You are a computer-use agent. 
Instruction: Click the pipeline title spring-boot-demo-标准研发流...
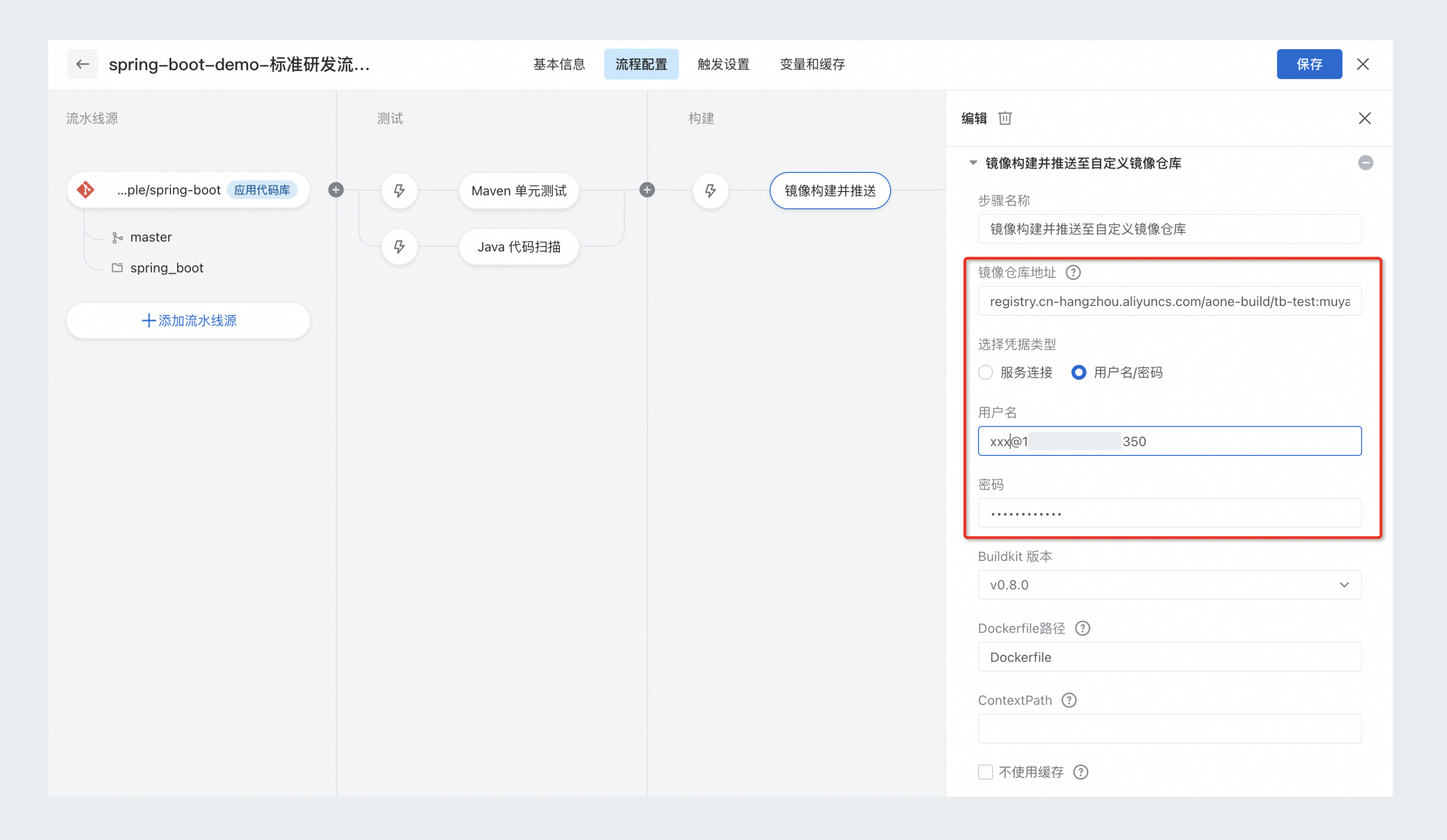[239, 64]
